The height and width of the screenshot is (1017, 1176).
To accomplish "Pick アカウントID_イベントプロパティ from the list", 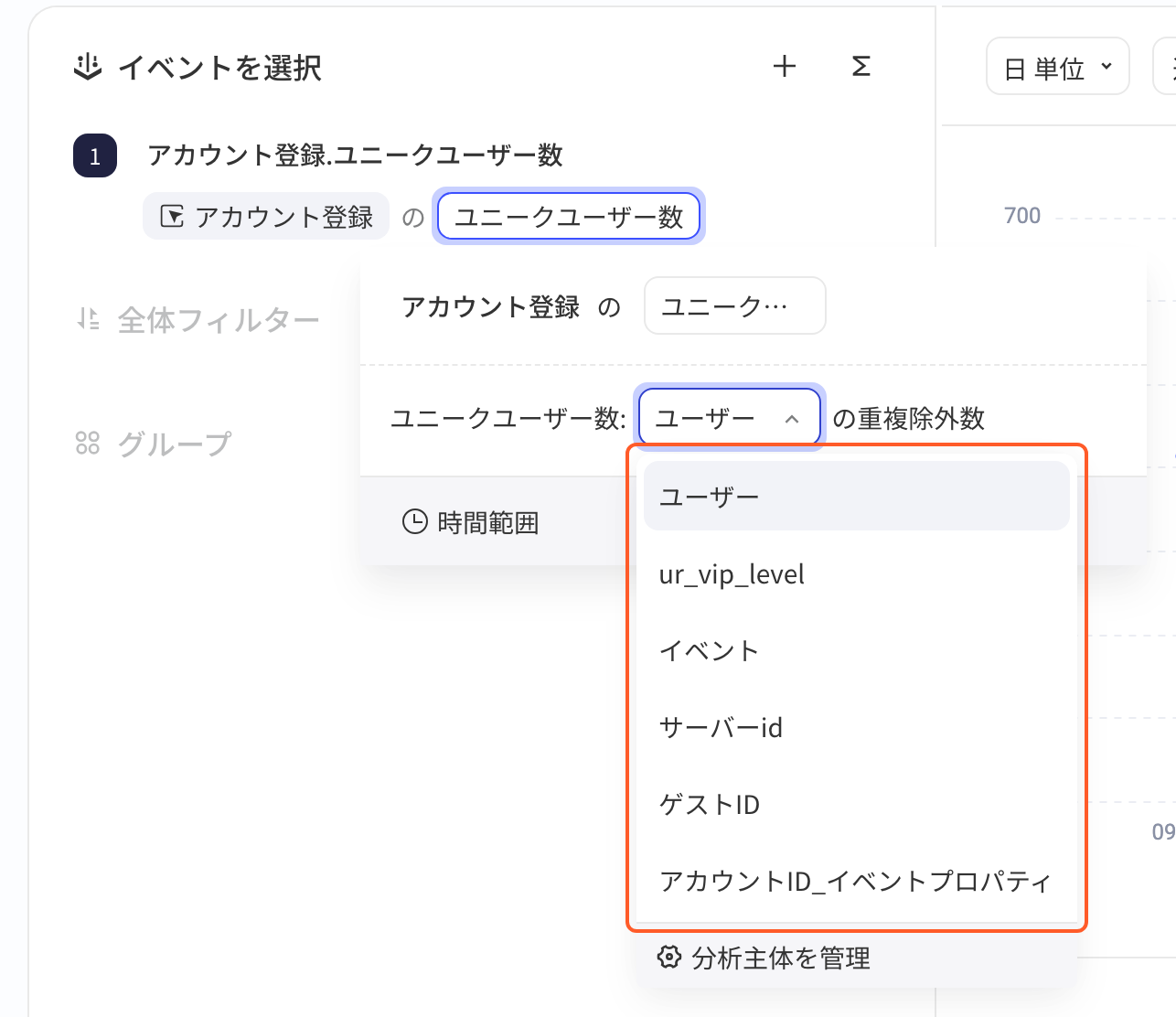I will coord(857,882).
